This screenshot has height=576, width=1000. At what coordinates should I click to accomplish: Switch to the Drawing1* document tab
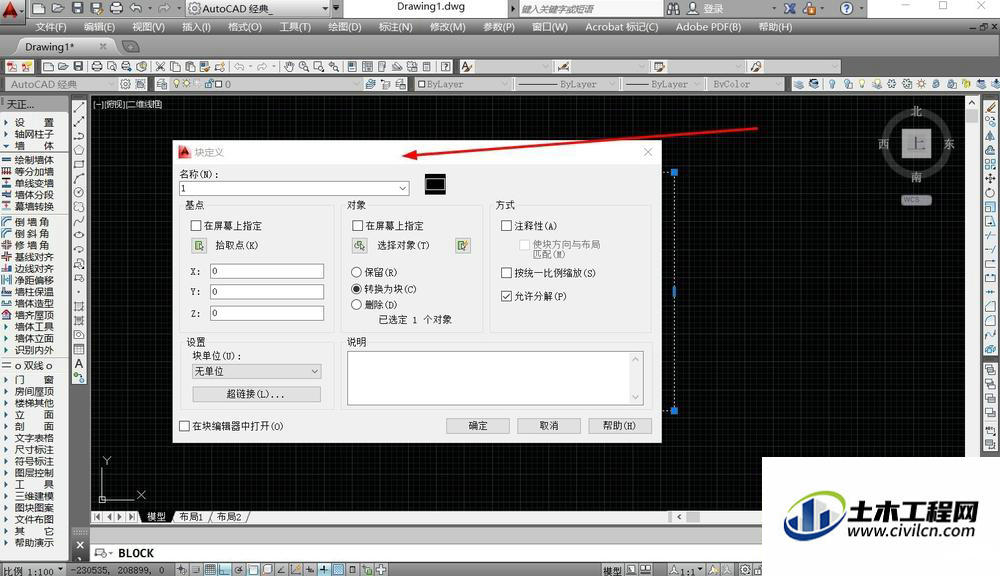click(x=50, y=47)
